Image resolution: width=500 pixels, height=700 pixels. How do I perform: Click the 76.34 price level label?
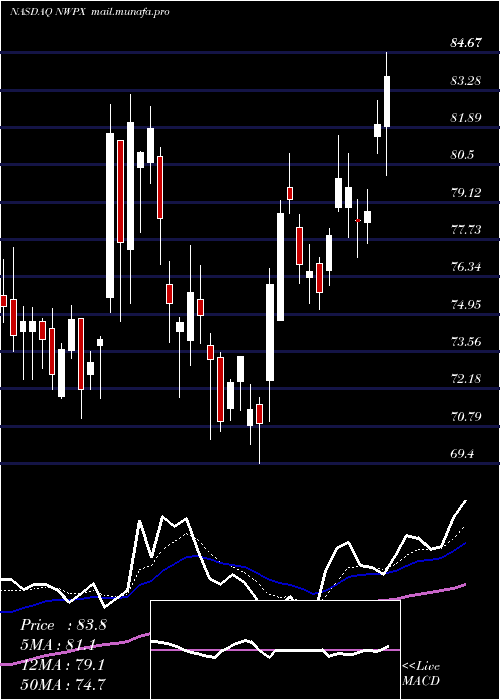466,267
